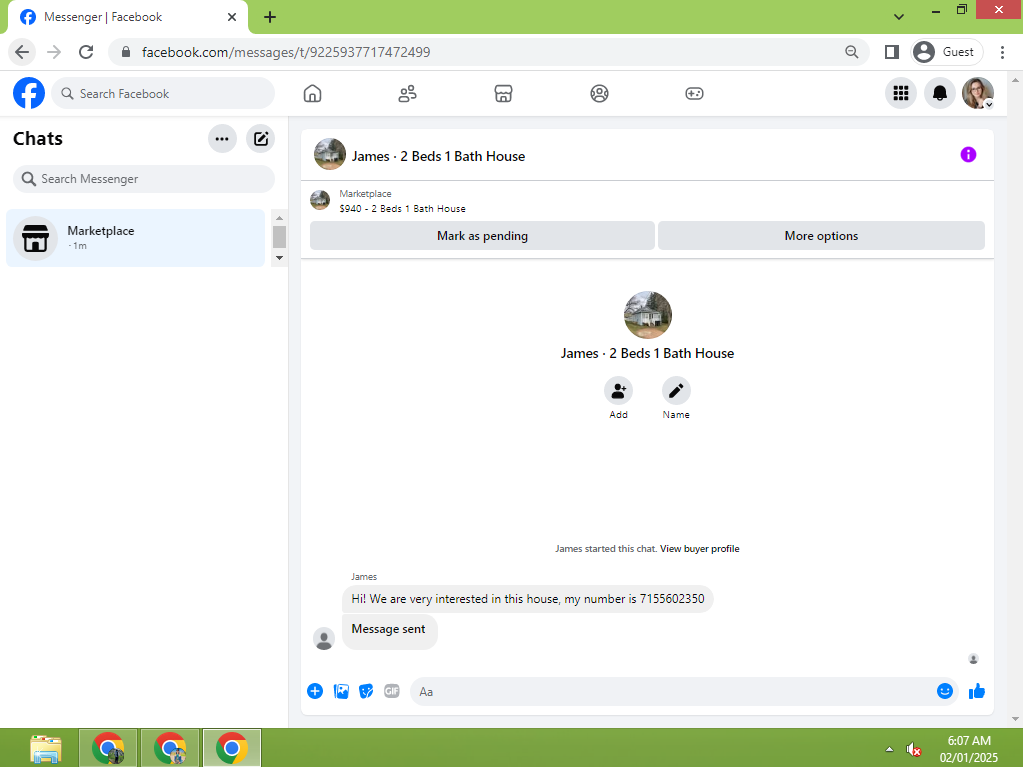Open the Facebook menu grid icon

901,93
